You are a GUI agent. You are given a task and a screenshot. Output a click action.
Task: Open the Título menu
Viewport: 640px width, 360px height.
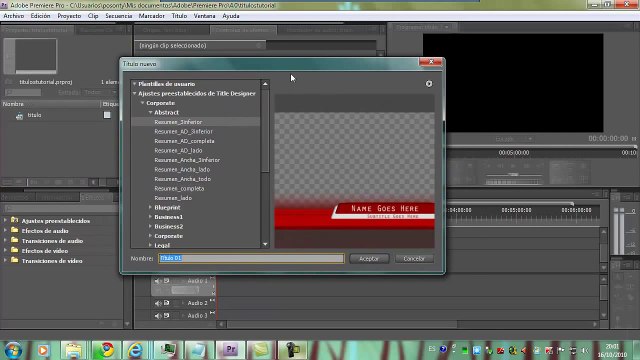point(179,16)
